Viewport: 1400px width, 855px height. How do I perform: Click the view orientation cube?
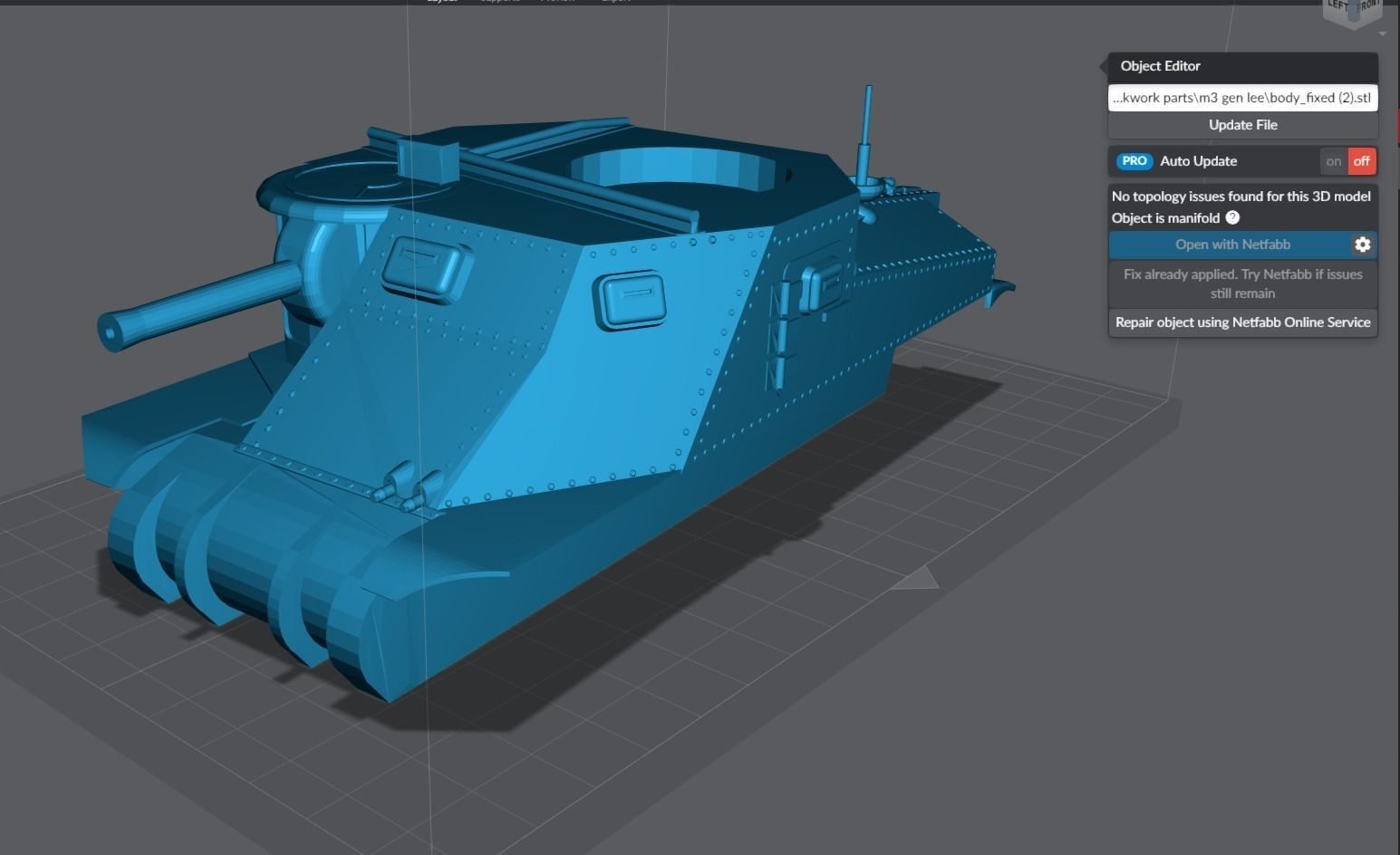[1353, 13]
